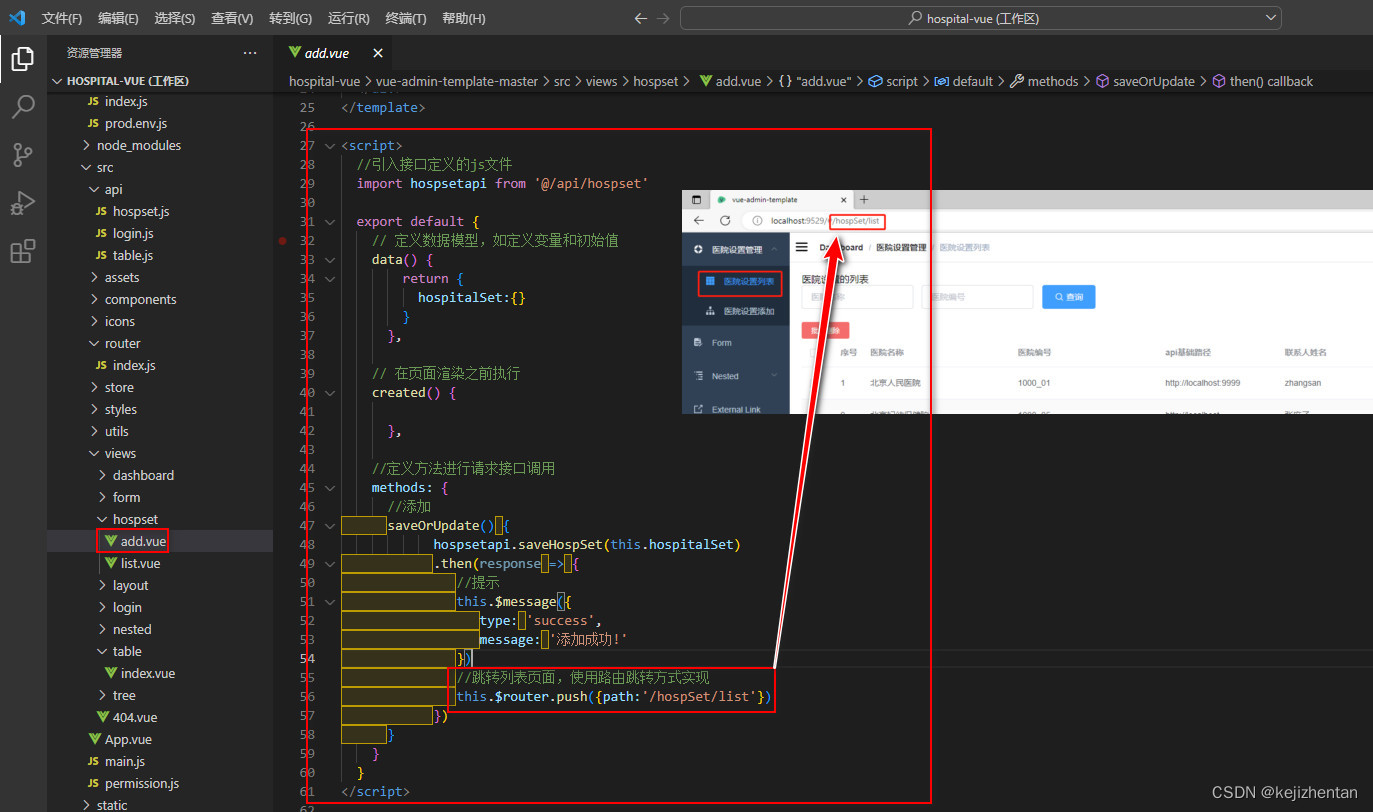Viewport: 1373px width, 812px height.
Task: Toggle the hamburger menu in browser preview
Action: (802, 247)
